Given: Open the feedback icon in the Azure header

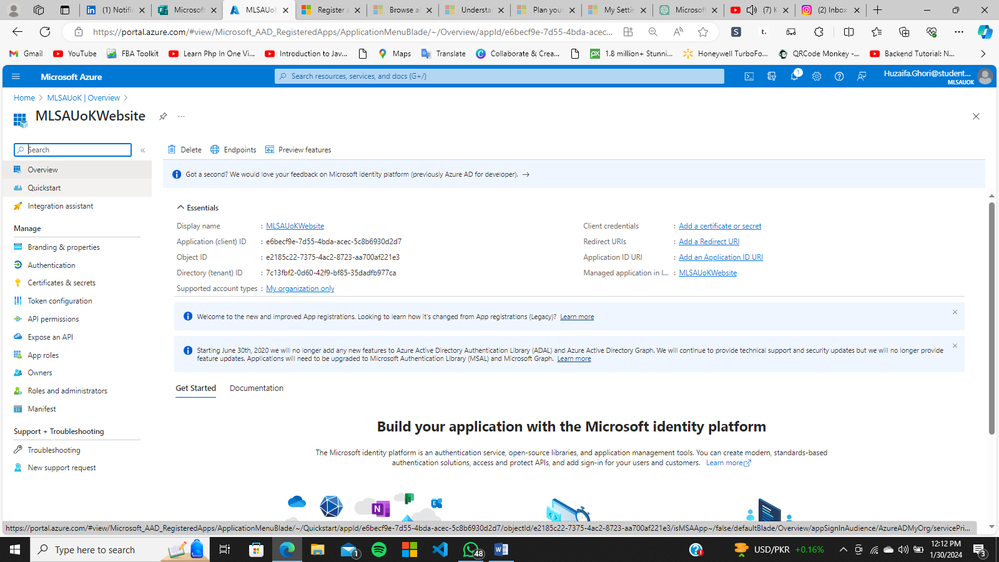Looking at the screenshot, I should [861, 76].
